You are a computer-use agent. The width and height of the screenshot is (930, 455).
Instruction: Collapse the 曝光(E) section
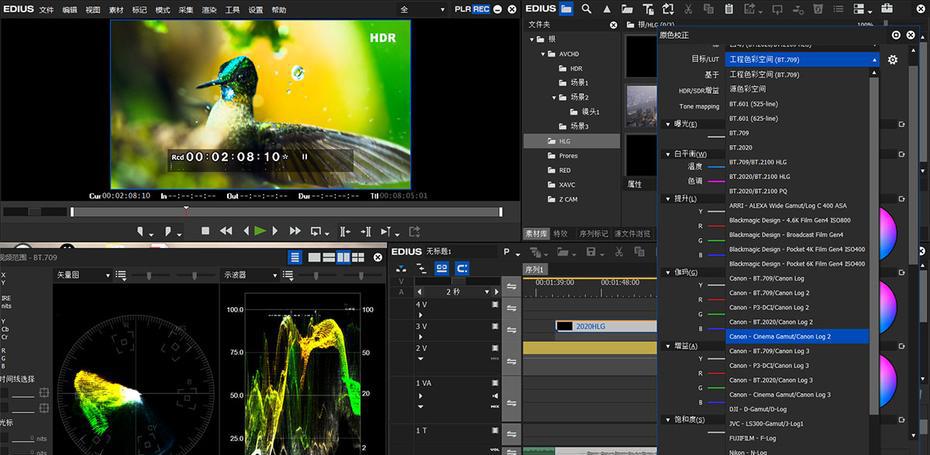pyautogui.click(x=668, y=125)
